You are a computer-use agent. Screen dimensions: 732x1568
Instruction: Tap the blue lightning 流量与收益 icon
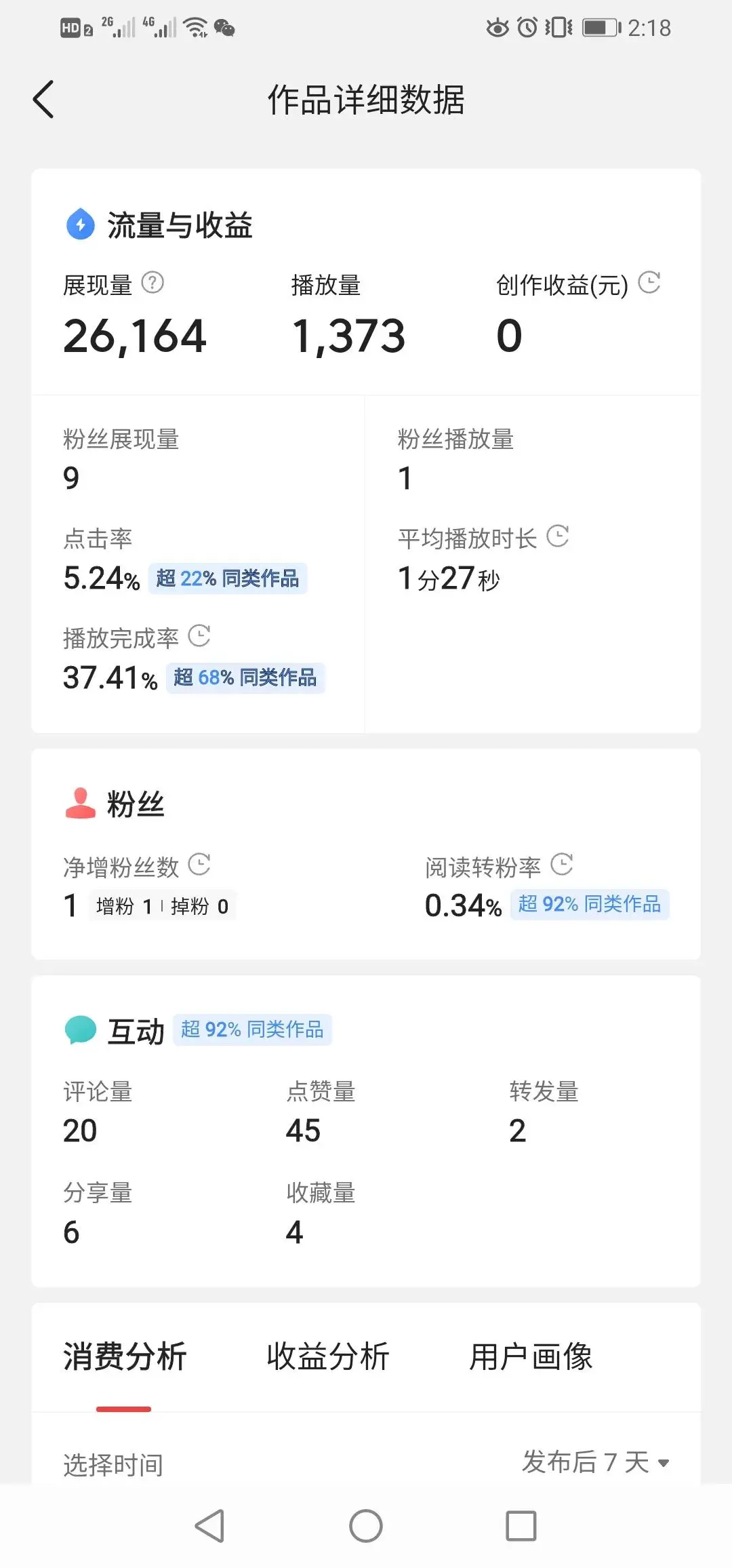[81, 224]
